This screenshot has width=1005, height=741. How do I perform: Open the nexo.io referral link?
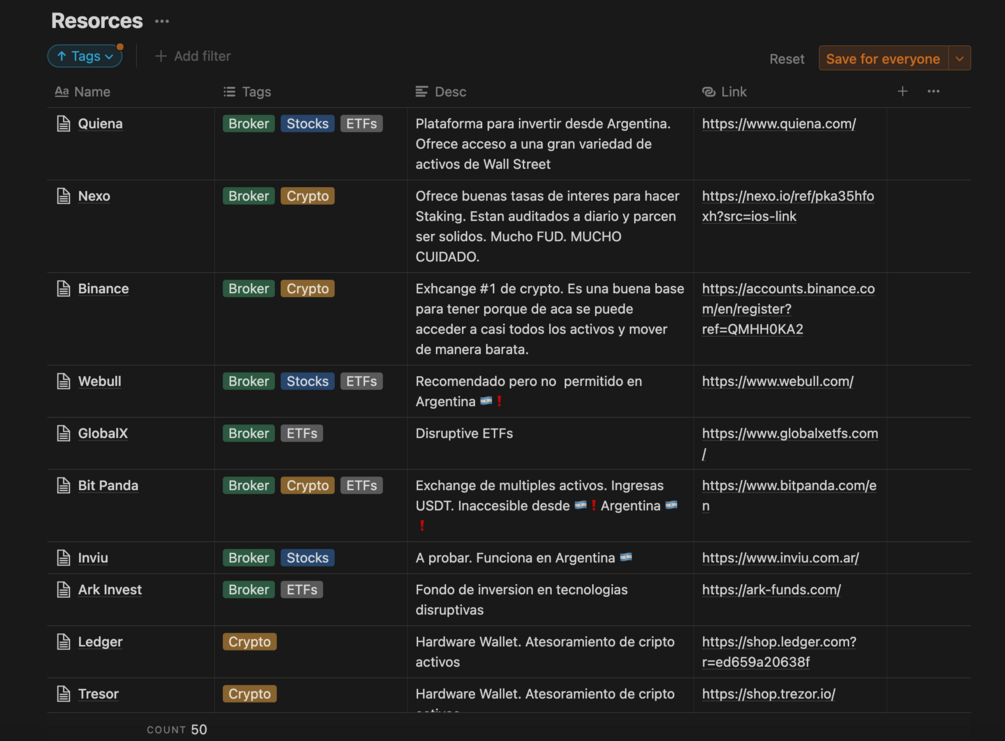[x=788, y=206]
